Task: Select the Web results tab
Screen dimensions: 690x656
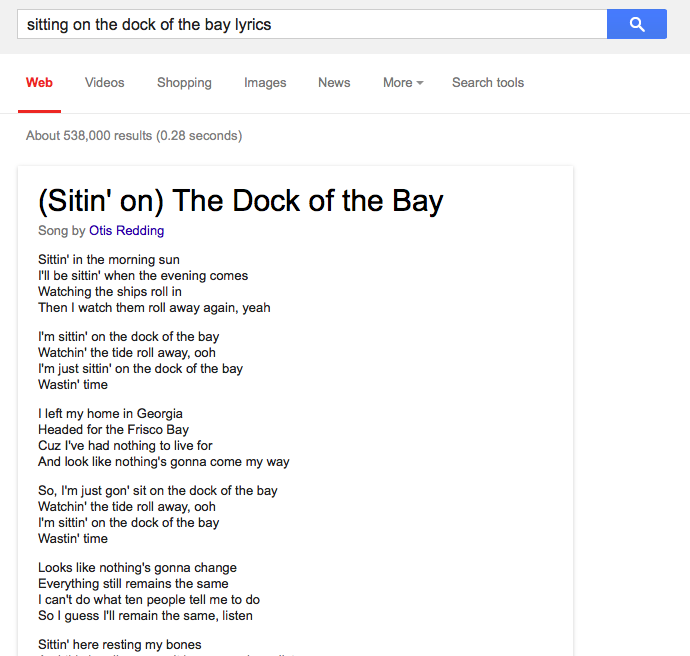Action: tap(40, 83)
